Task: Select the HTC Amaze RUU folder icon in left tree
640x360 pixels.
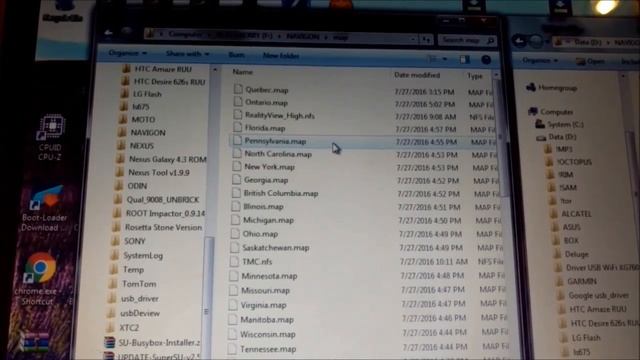Action: tap(126, 69)
